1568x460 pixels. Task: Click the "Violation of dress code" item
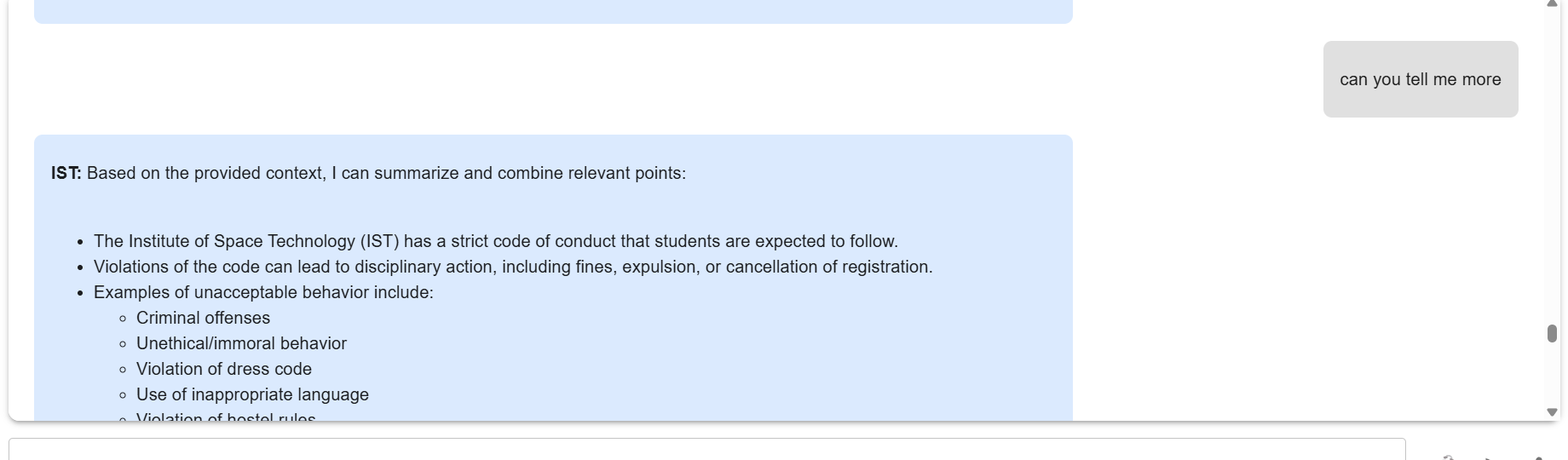click(223, 369)
